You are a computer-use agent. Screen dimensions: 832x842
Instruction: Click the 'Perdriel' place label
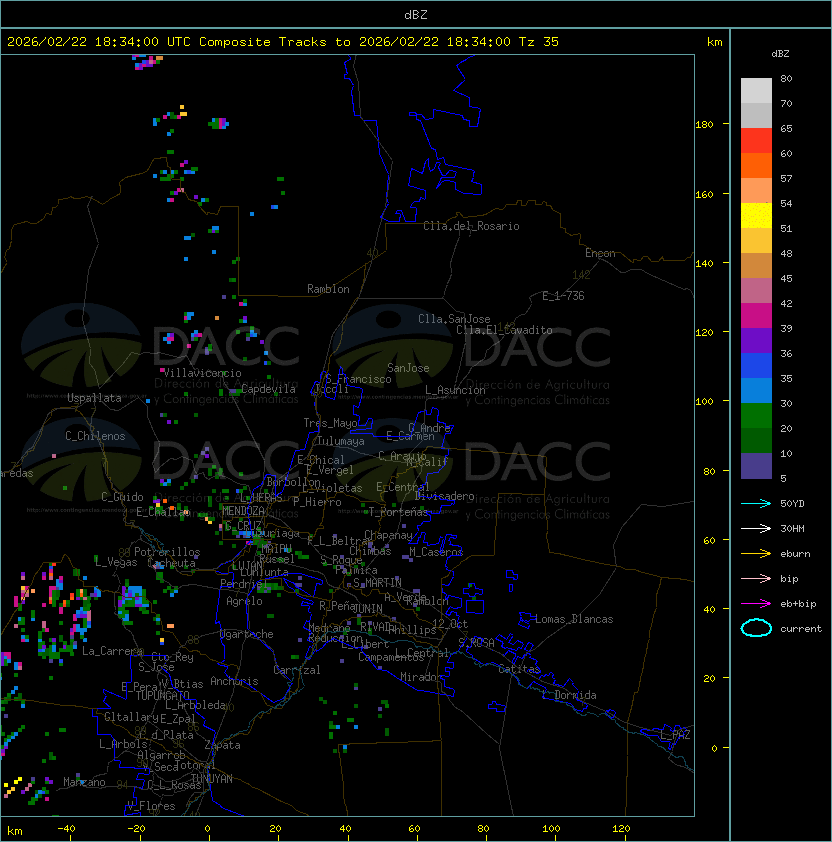click(x=243, y=583)
